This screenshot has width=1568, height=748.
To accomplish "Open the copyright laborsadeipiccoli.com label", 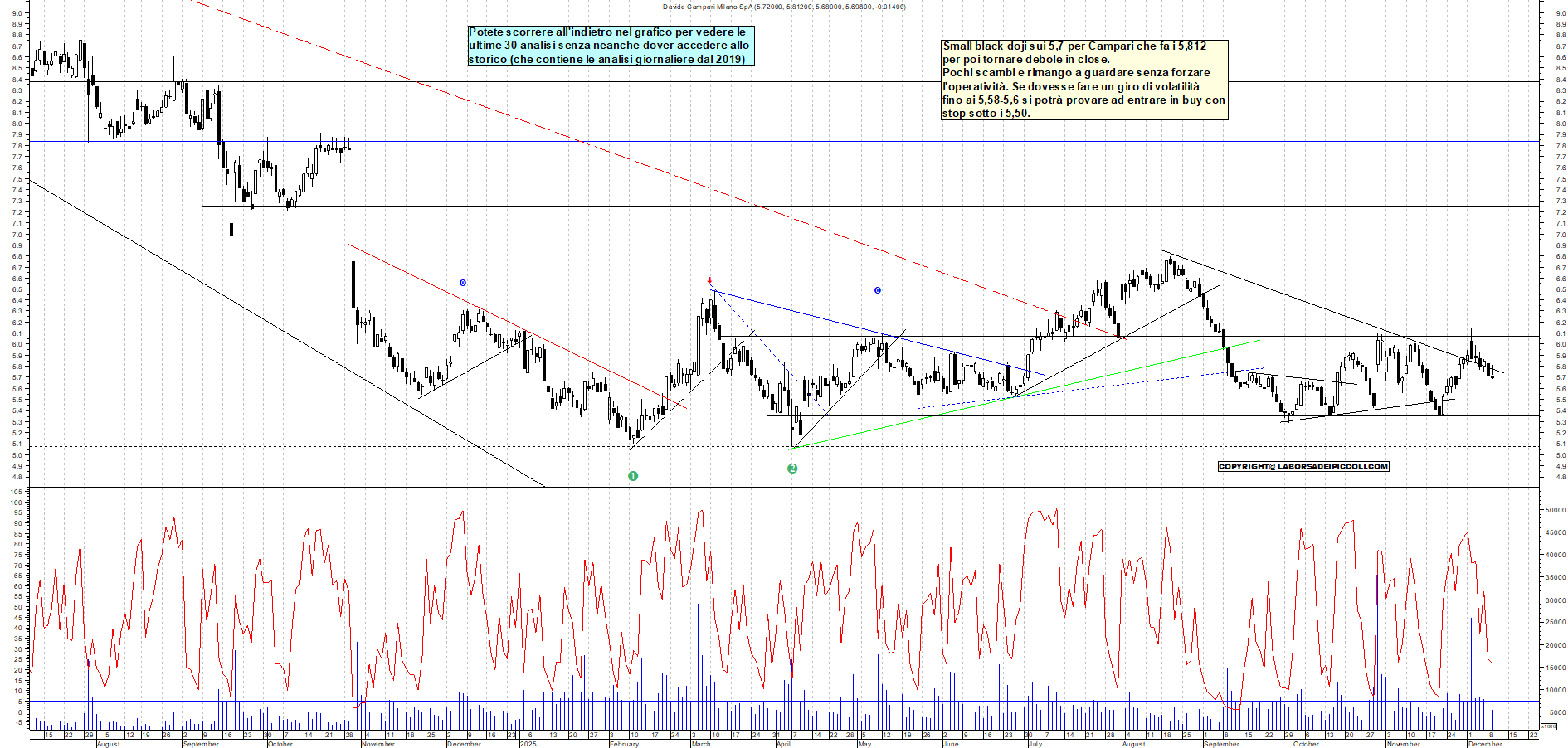I will click(x=1303, y=466).
